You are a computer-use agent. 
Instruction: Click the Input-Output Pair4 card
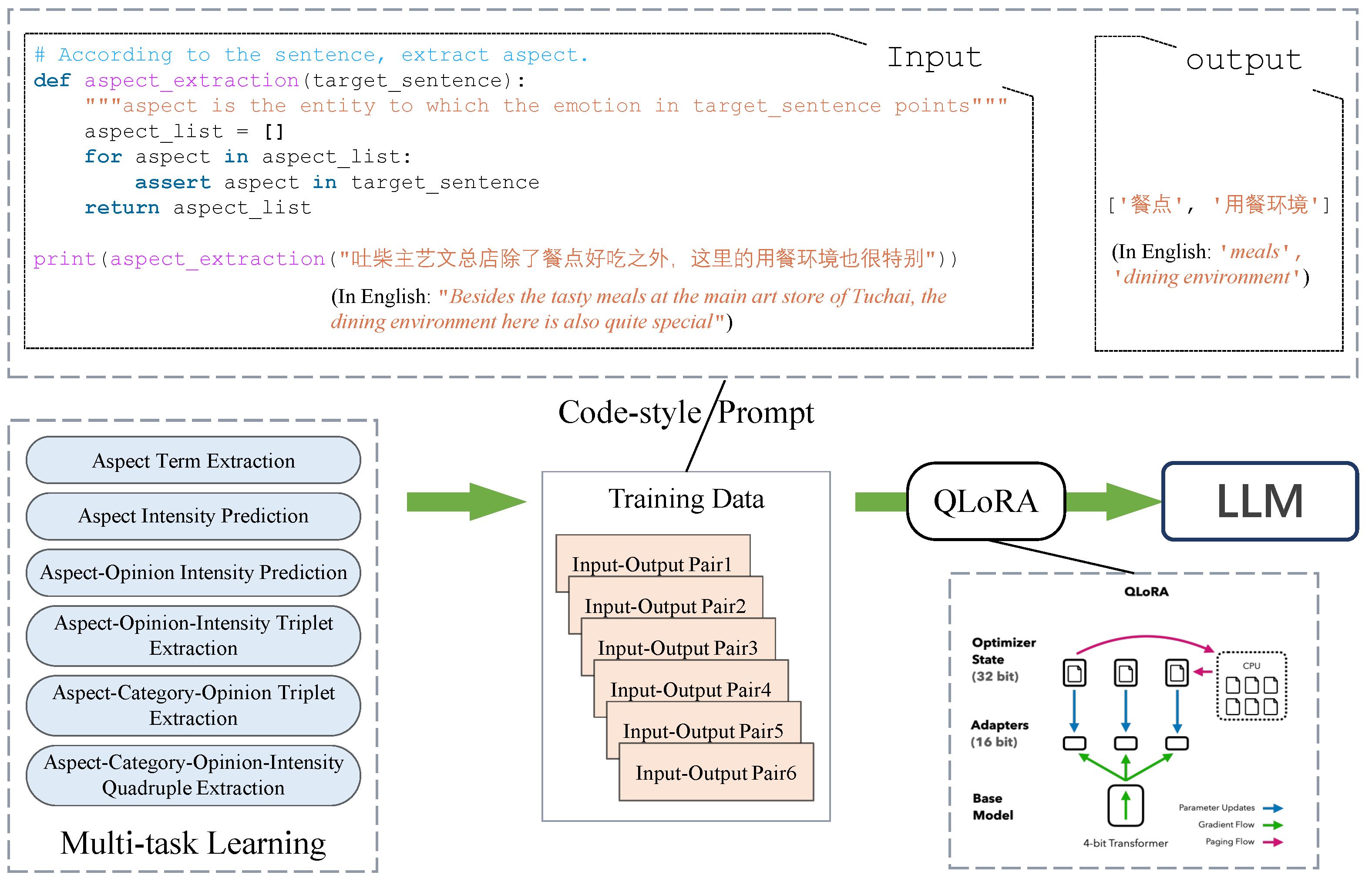690,683
